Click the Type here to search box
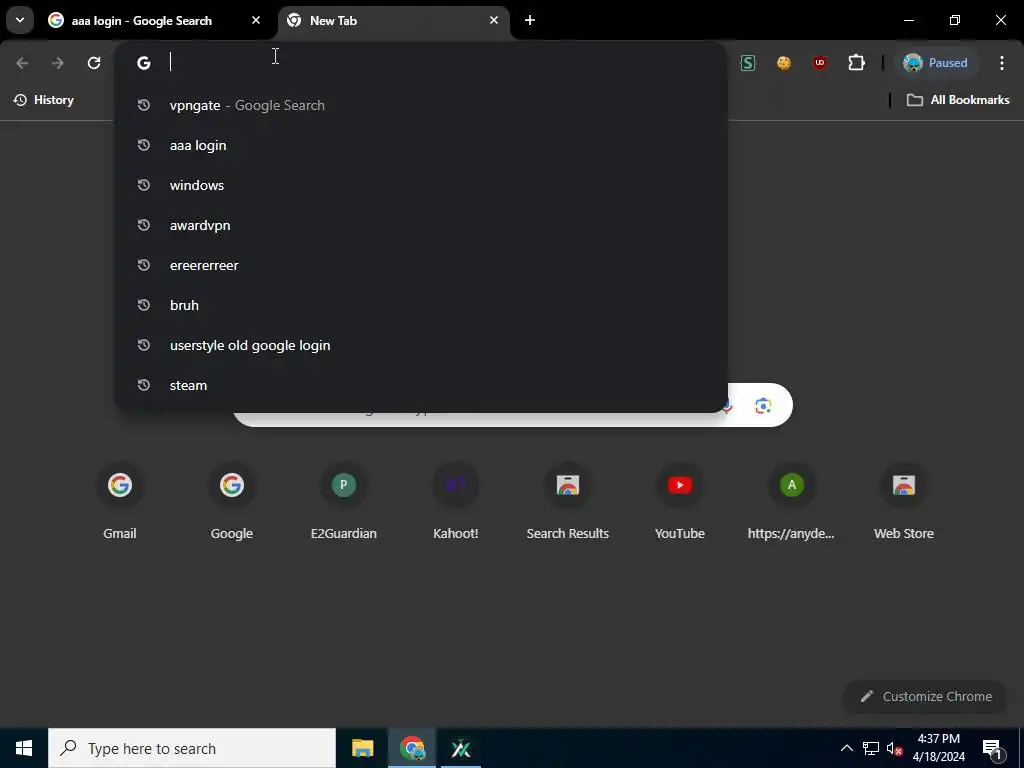The width and height of the screenshot is (1024, 768). click(192, 748)
